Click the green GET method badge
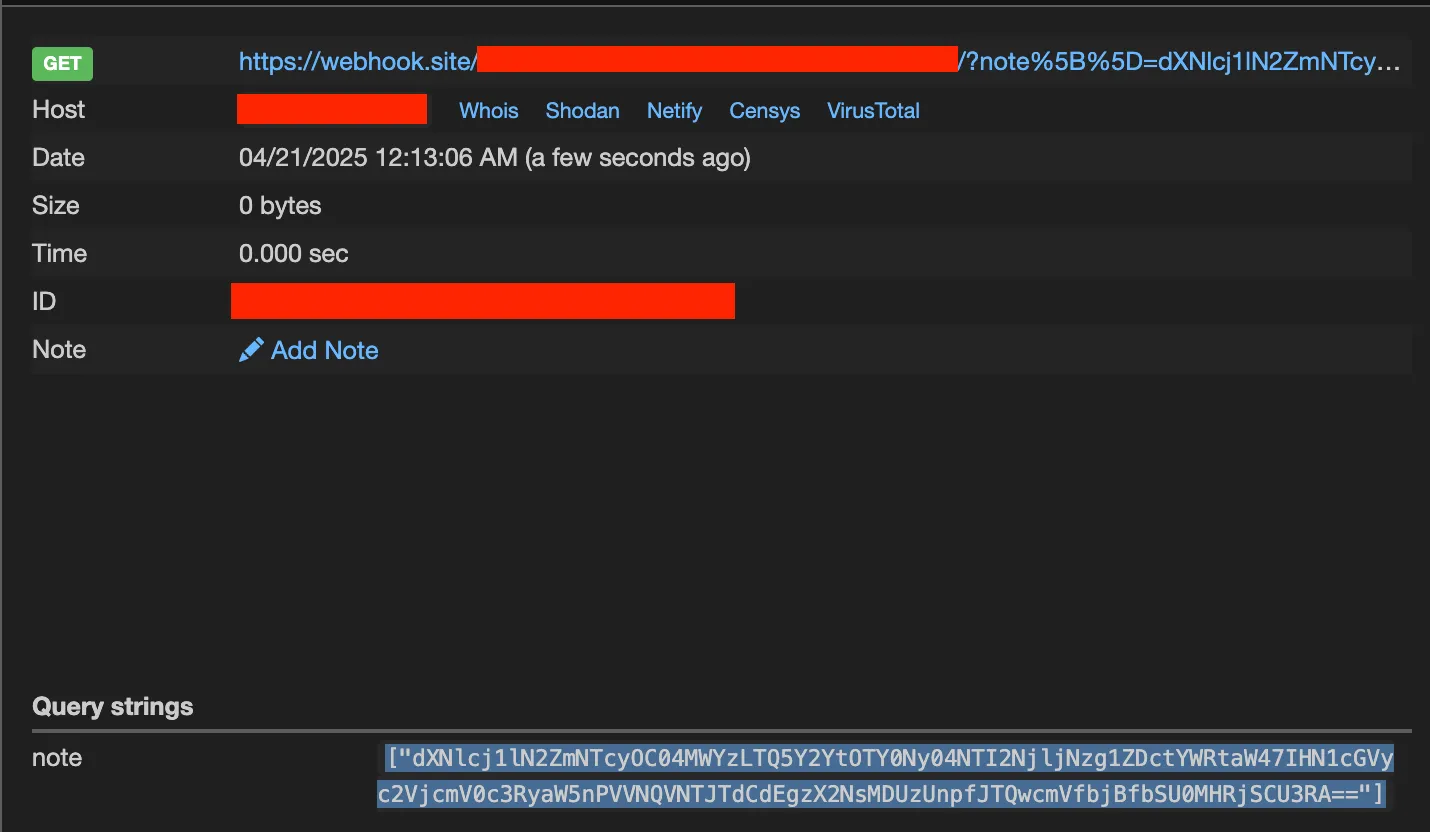Viewport: 1430px width, 832px height. click(62, 63)
